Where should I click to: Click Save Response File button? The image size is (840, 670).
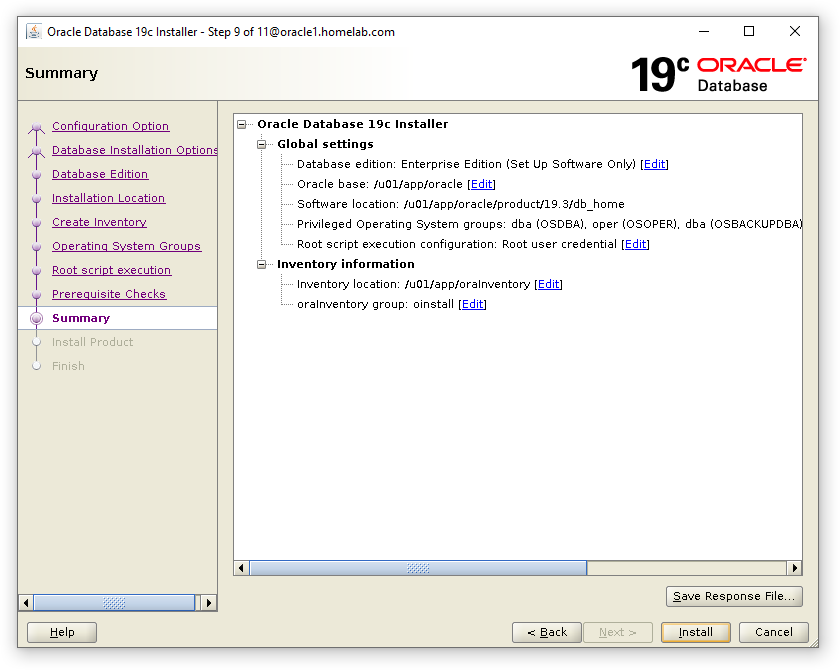(x=734, y=596)
